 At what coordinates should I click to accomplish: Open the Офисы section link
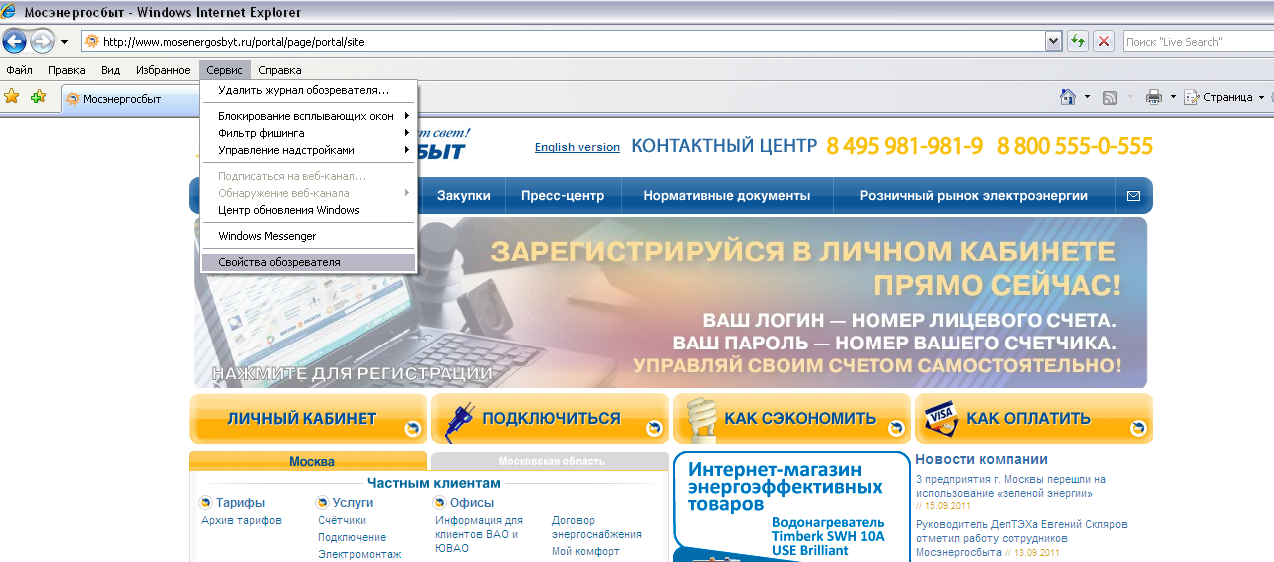[472, 503]
